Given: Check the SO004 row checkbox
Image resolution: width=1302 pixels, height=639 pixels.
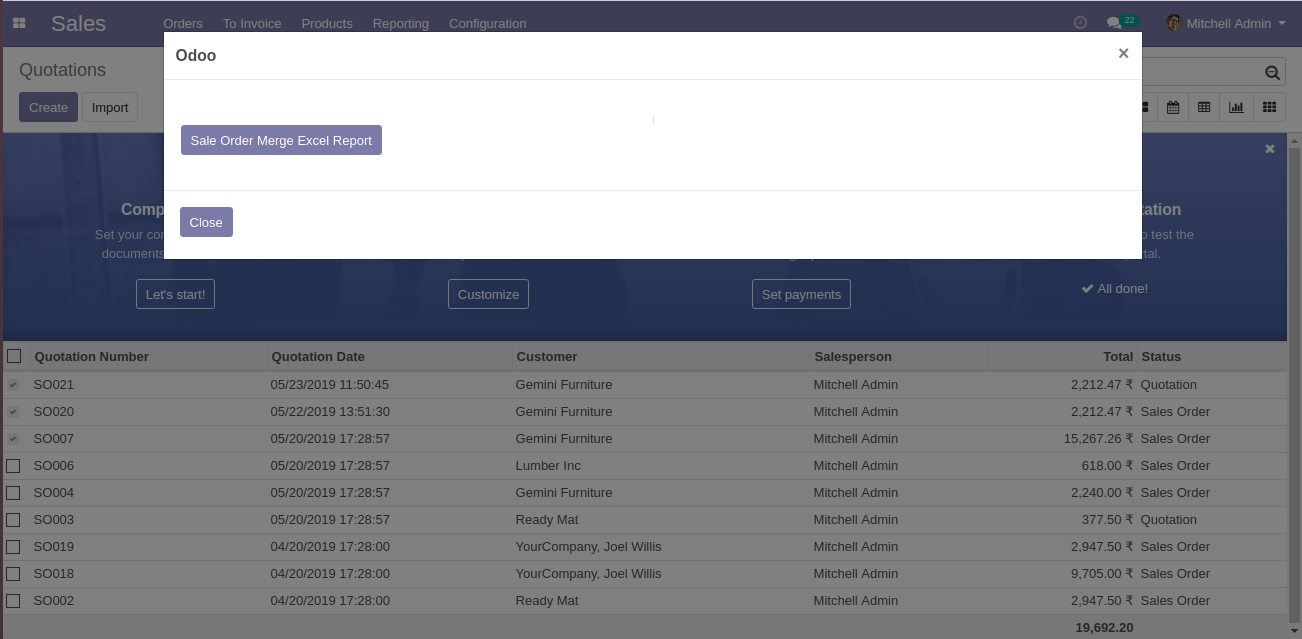Looking at the screenshot, I should [x=13, y=493].
